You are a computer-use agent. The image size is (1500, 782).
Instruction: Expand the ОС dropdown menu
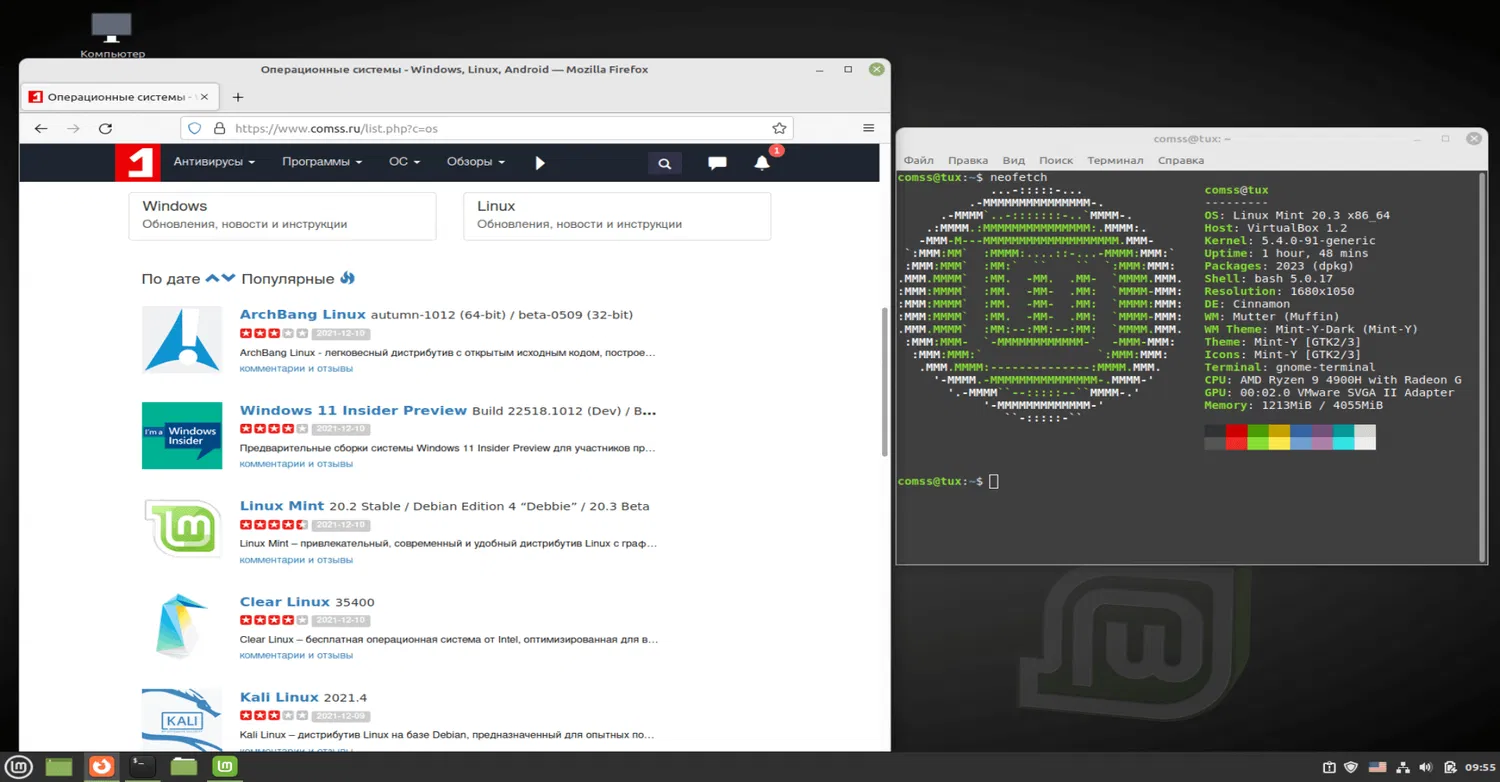404,162
